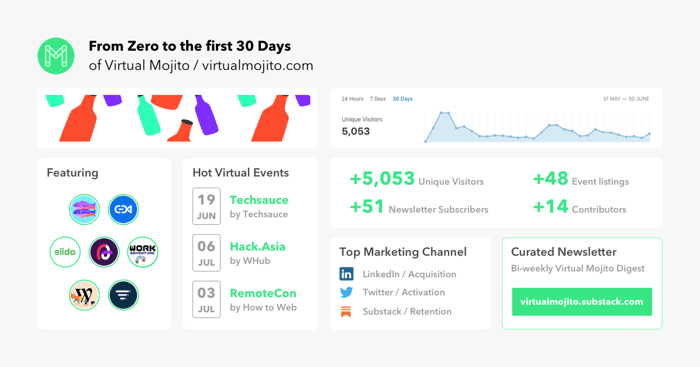Click the virtualmojito.substack.com button

point(582,302)
